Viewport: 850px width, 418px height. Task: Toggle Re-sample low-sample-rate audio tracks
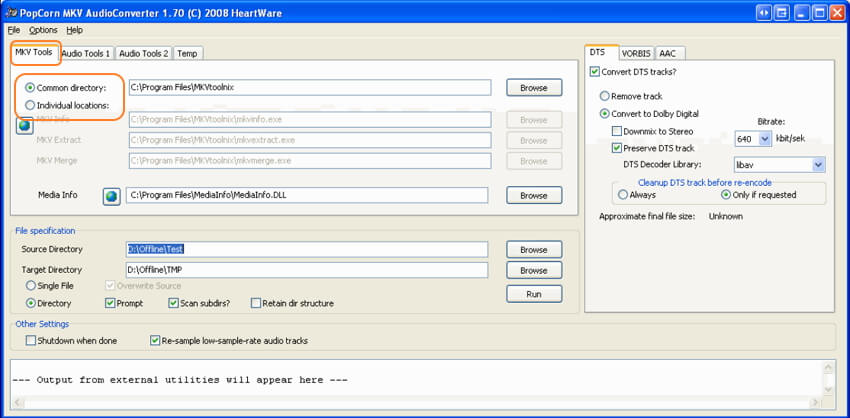[x=155, y=341]
